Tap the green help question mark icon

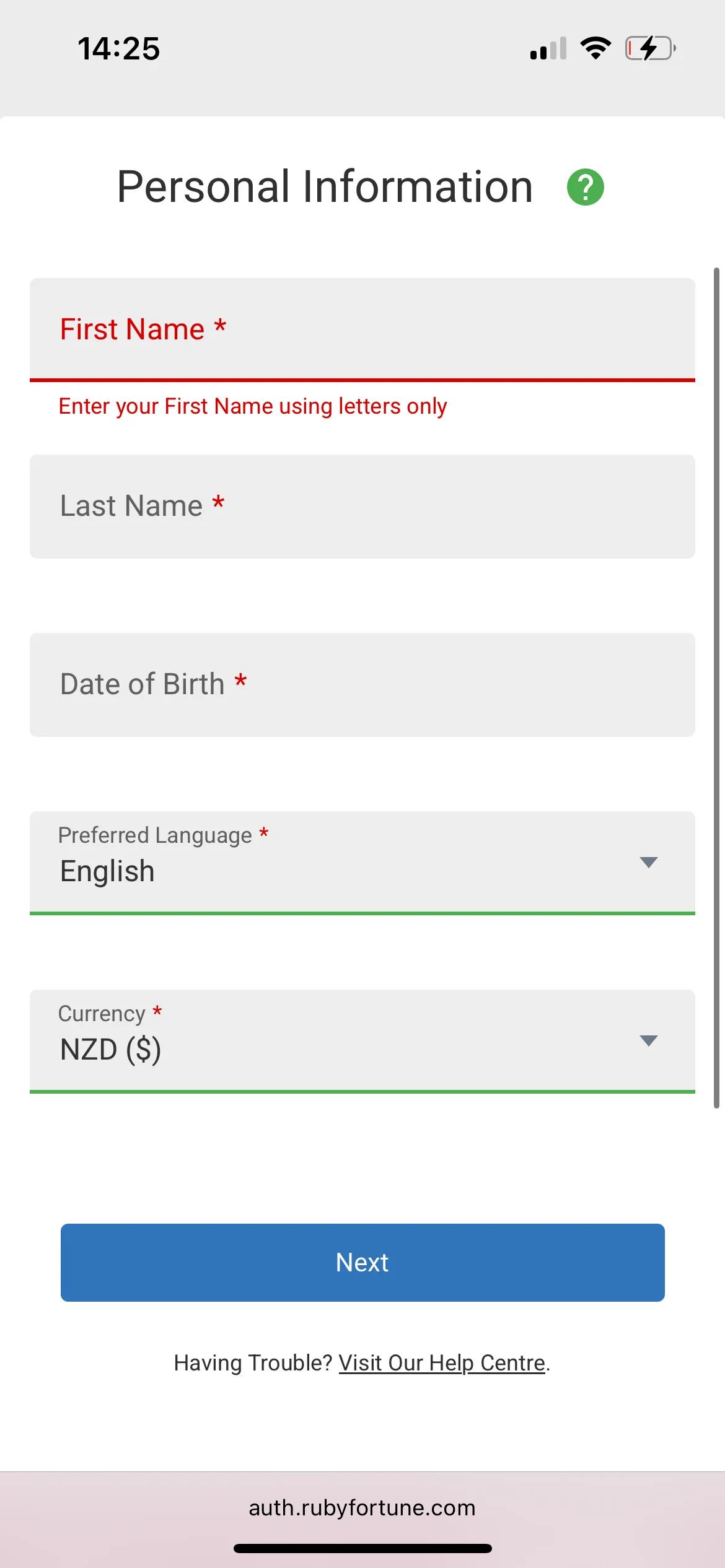[585, 187]
